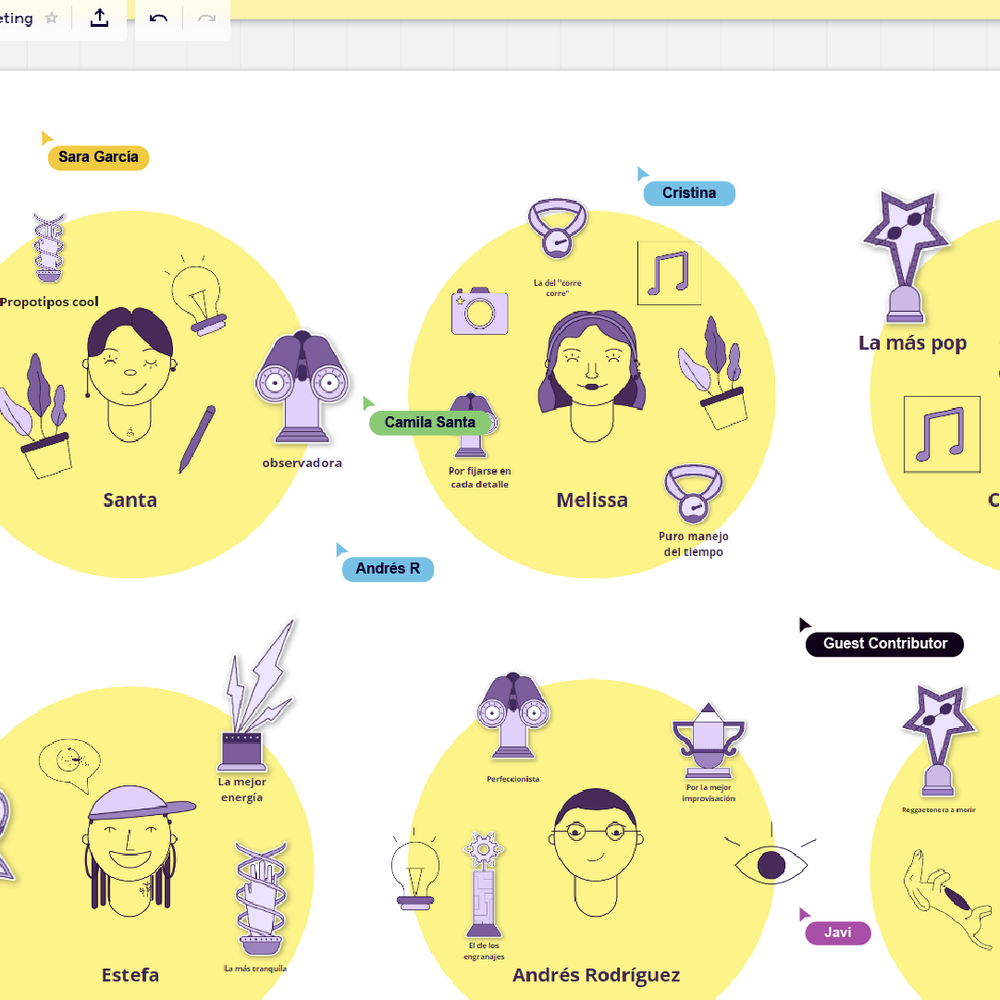1000x1000 pixels.
Task: Select the La mejor energía caption
Action: click(x=242, y=790)
